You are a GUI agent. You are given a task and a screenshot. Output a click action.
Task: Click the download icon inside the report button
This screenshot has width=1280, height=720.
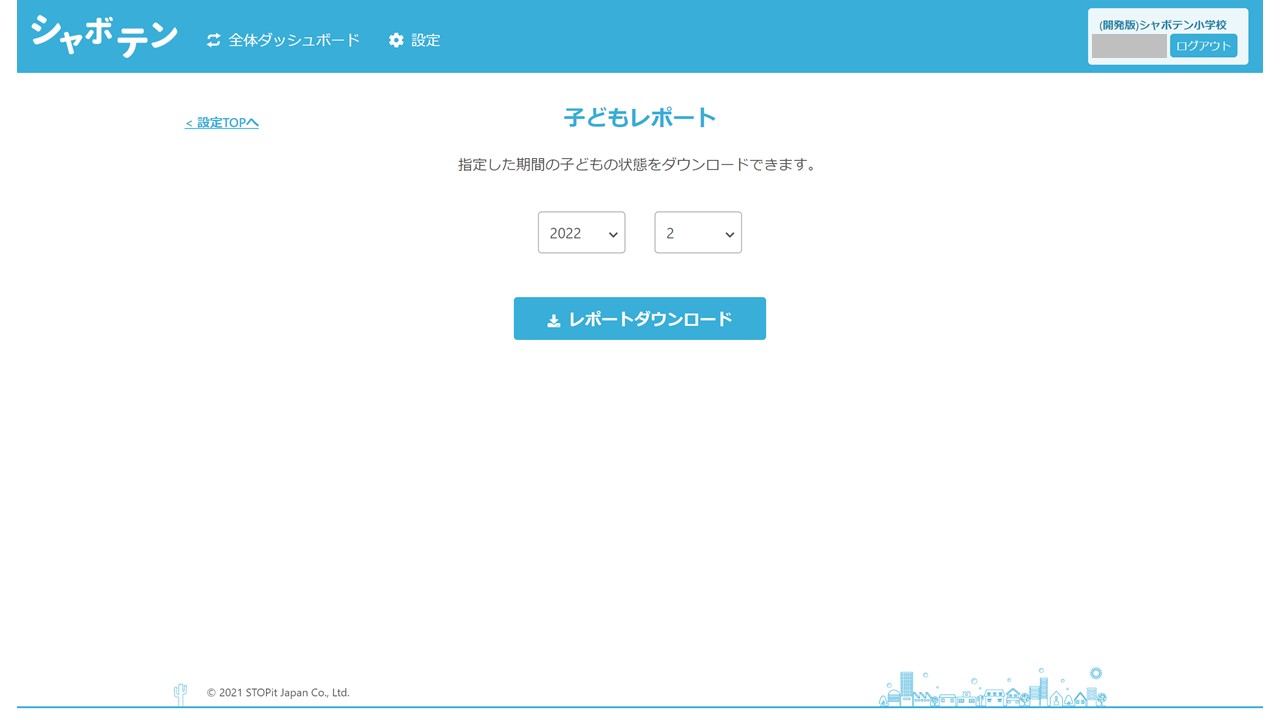click(554, 320)
